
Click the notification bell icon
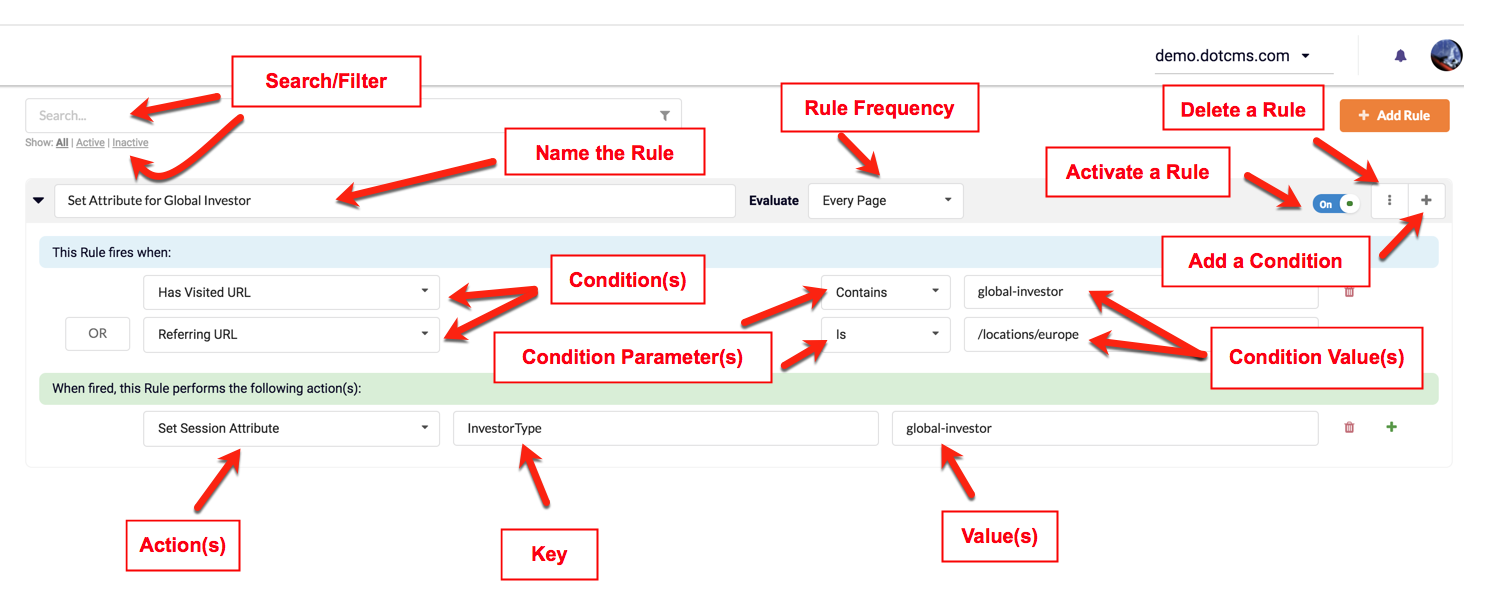coord(1400,56)
